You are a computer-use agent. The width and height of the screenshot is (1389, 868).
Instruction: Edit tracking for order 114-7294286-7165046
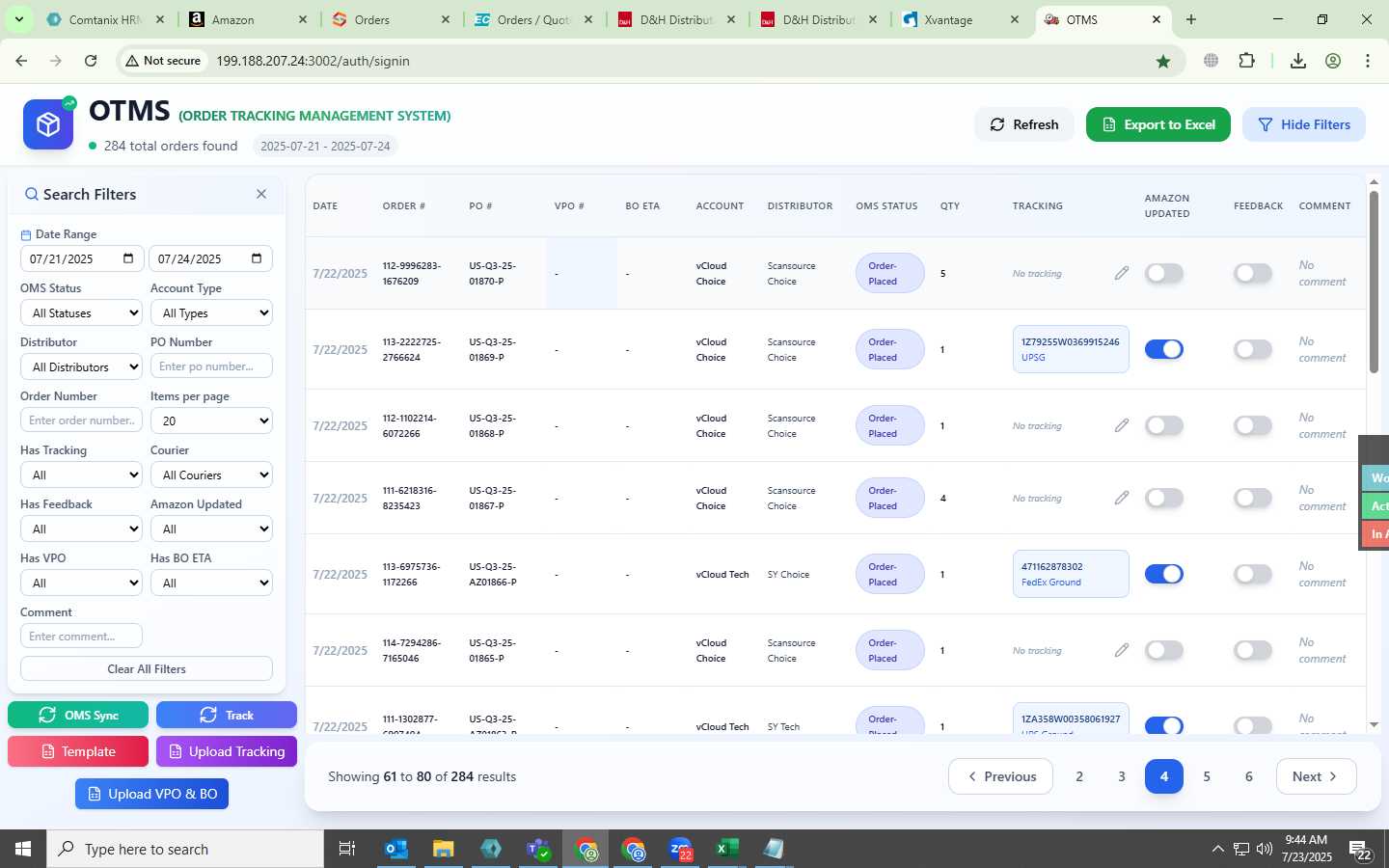1122,650
